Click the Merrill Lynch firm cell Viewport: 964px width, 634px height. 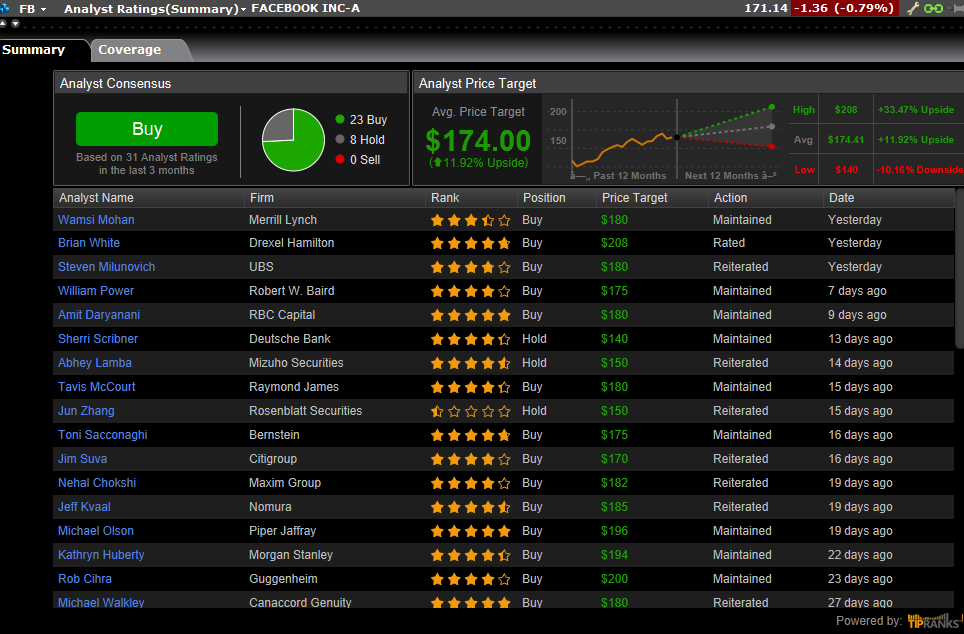(x=283, y=220)
